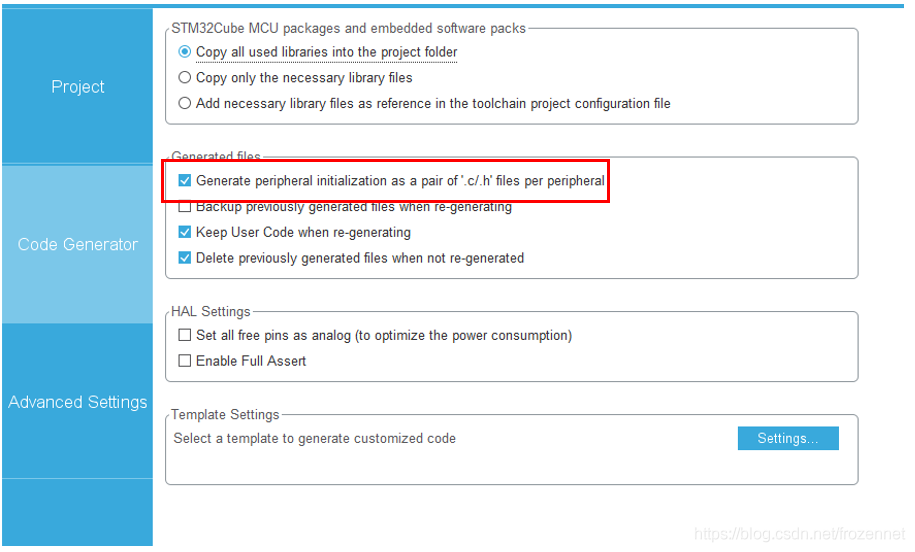
Task: Open the Project tab in sidebar
Action: 78,86
